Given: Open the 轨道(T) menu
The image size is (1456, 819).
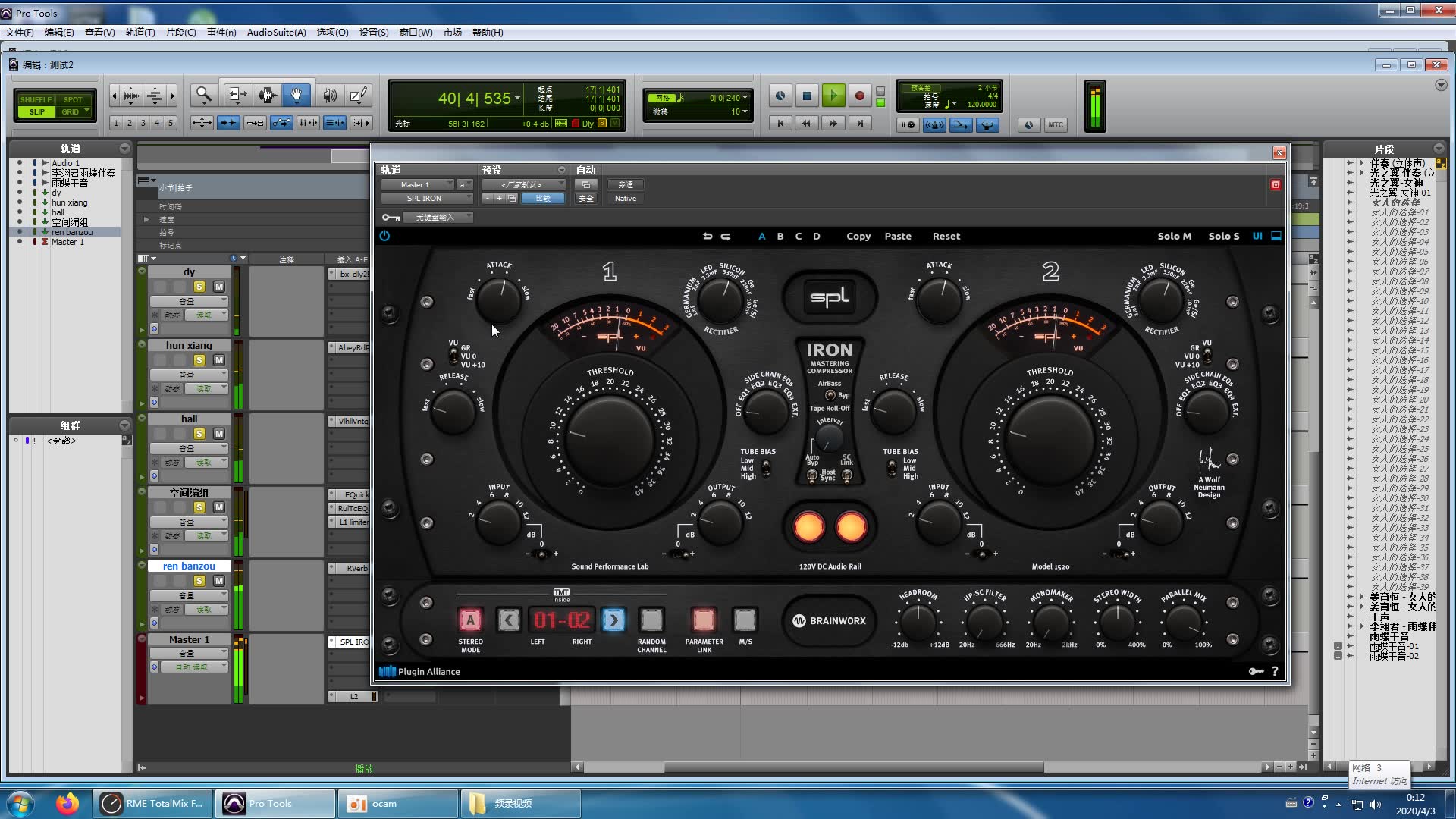Looking at the screenshot, I should click(140, 33).
